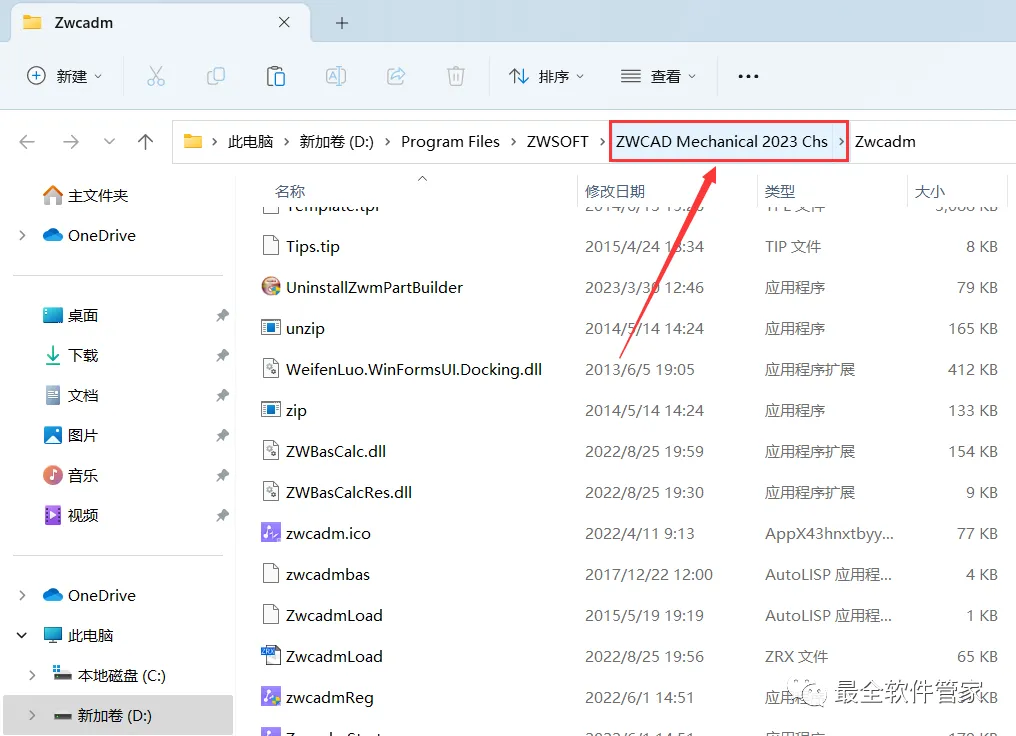Add a new tab with plus button
The image size is (1016, 736).
point(341,23)
